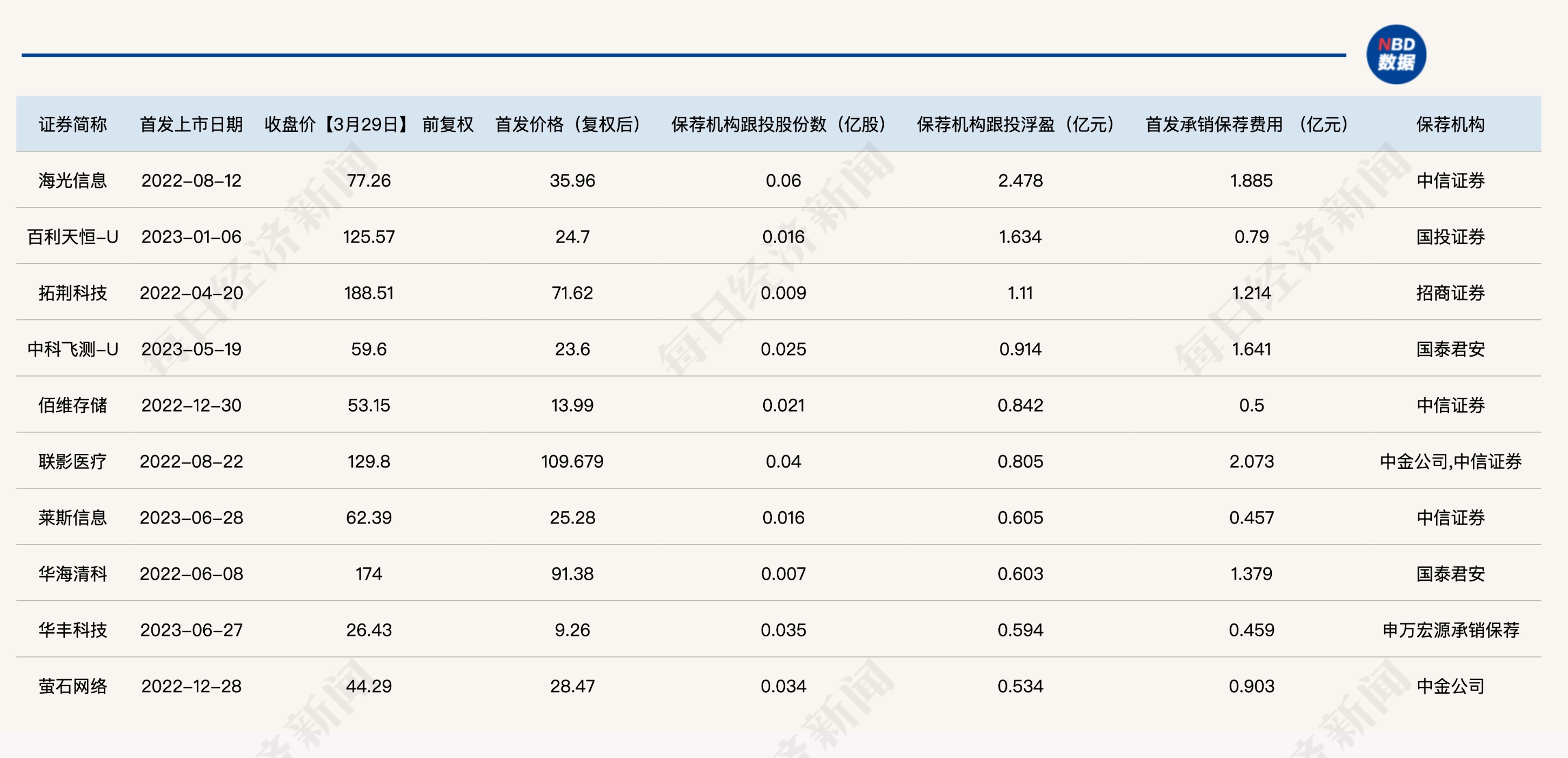This screenshot has width=1568, height=758.
Task: Click the 保荐机构跟投浮盈 header cell
Action: pyautogui.click(x=1015, y=124)
